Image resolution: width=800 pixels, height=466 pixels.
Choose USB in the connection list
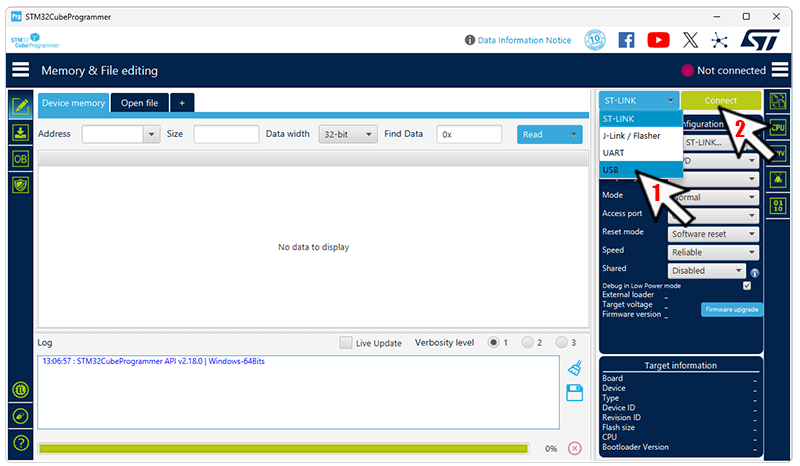641,169
